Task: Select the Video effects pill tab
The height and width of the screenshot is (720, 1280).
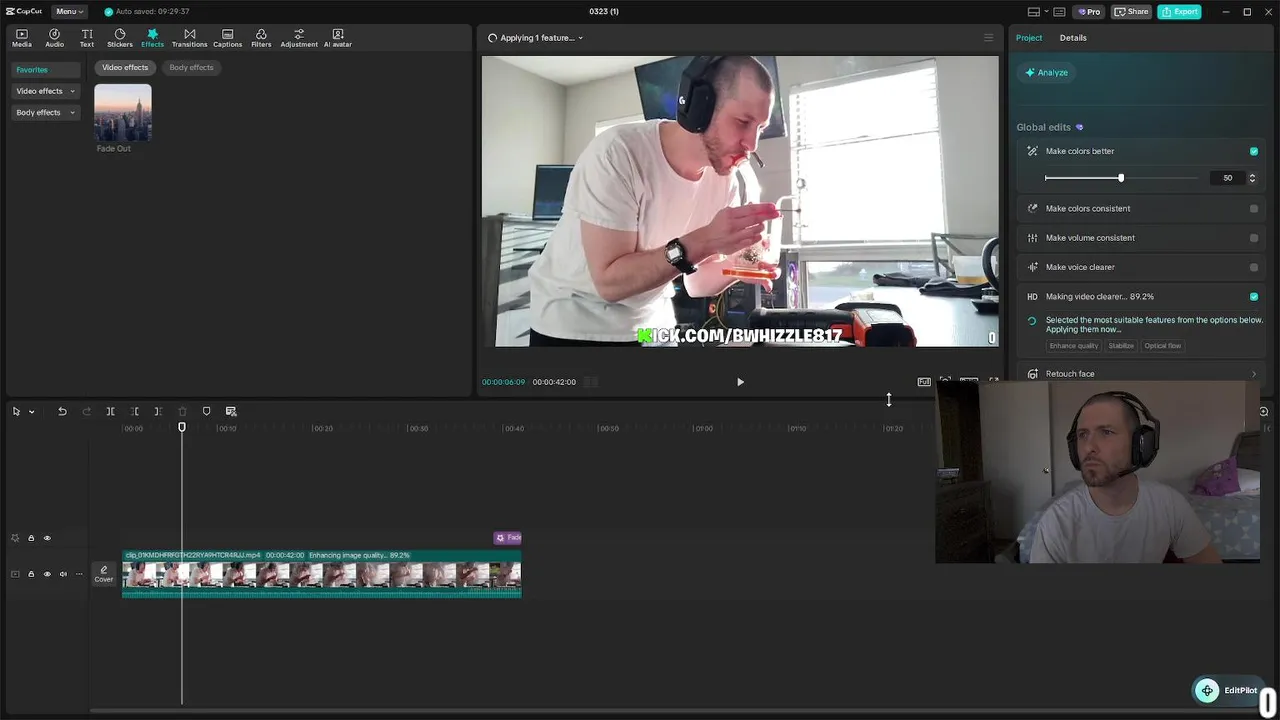Action: 125,67
